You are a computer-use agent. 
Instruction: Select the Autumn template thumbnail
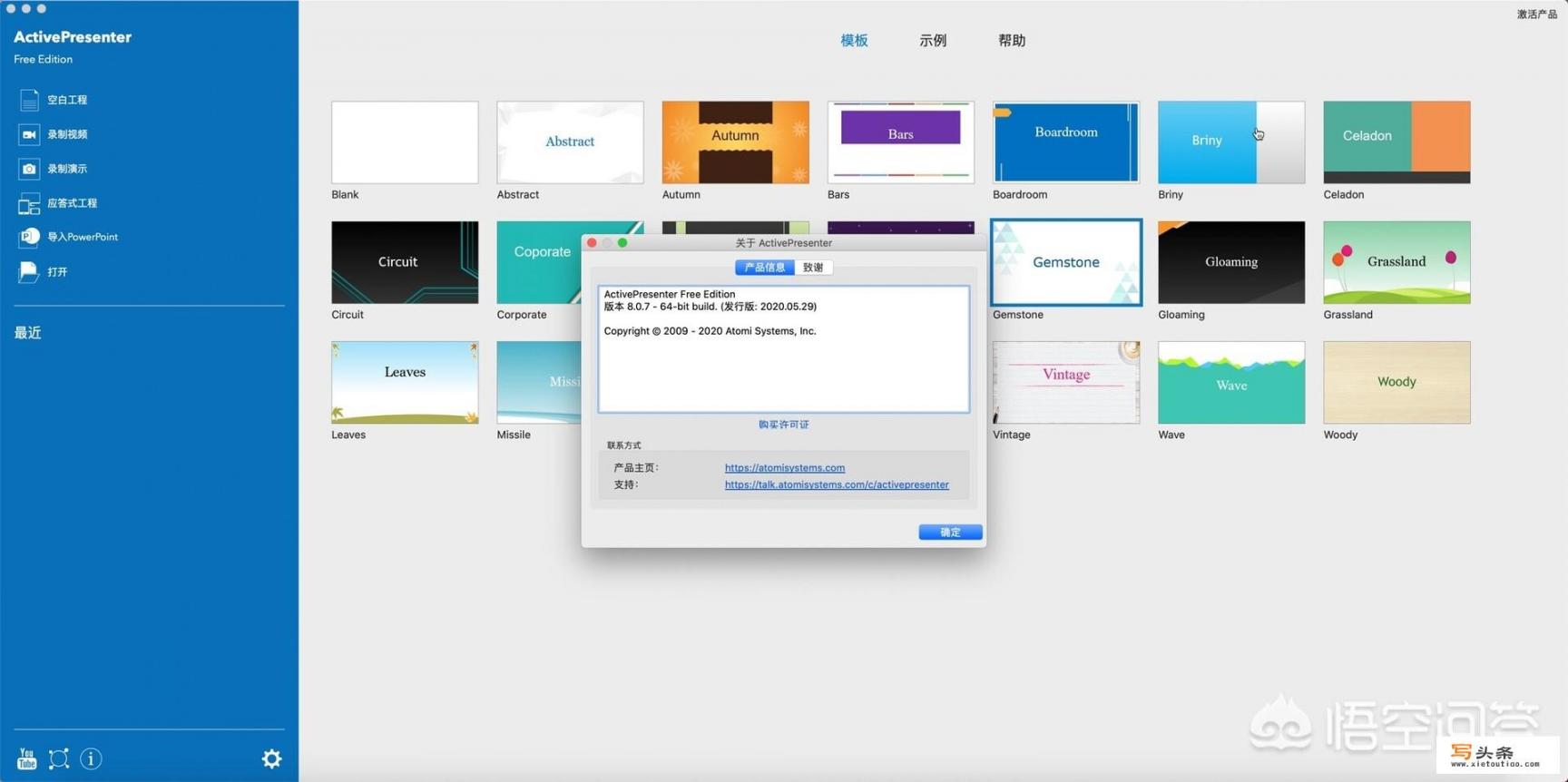735,142
